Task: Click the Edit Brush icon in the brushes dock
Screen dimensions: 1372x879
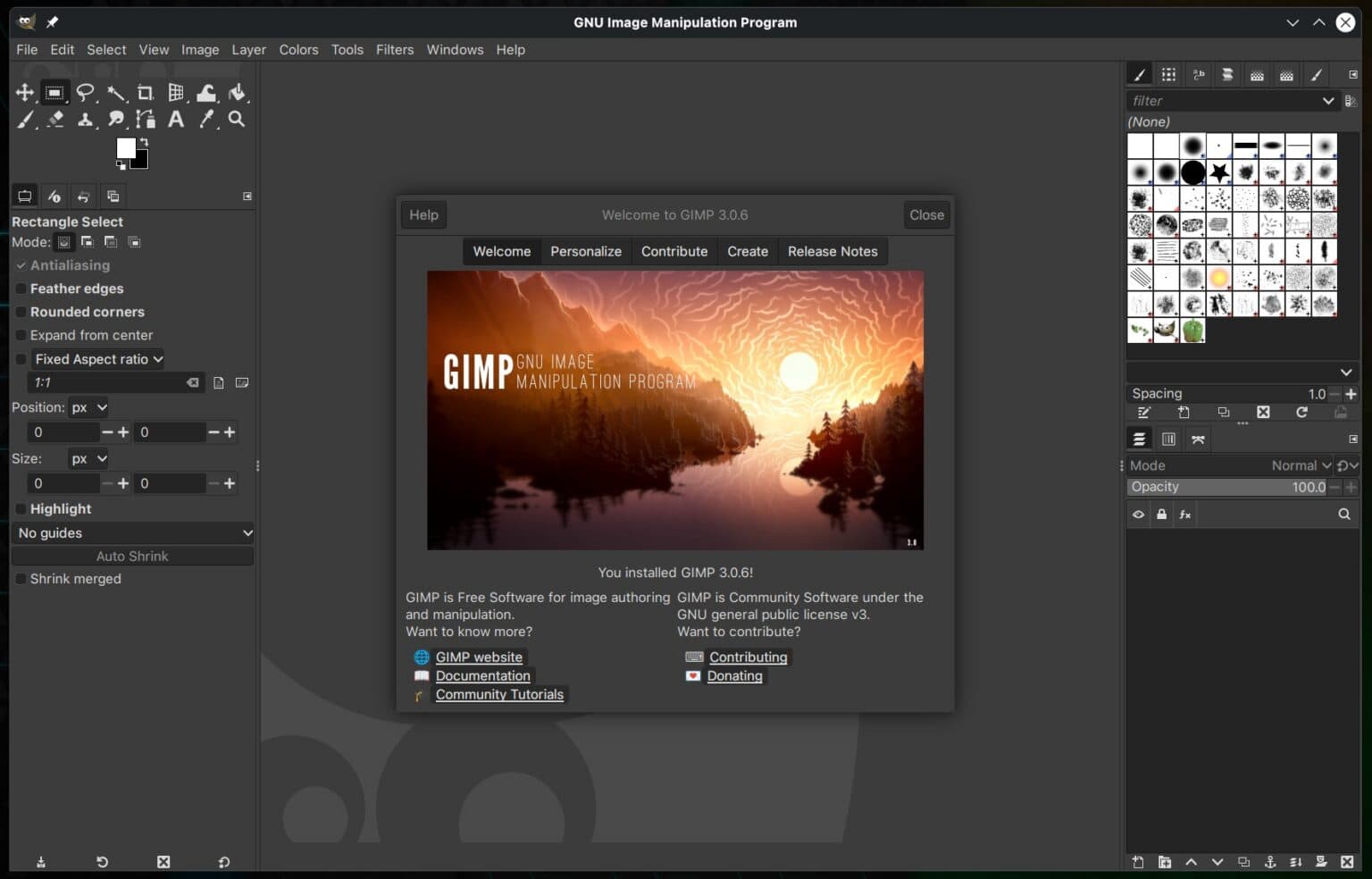Action: click(x=1144, y=413)
